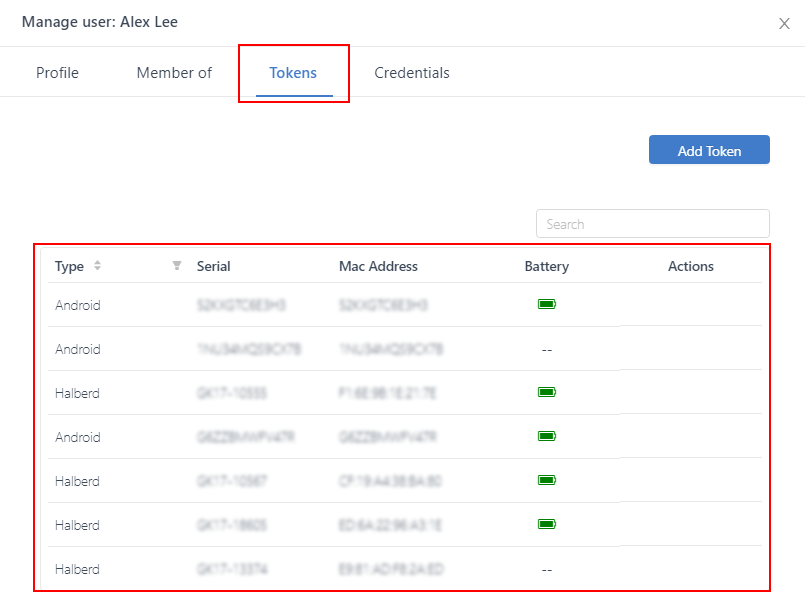Viewport: 805px width, 593px height.
Task: Click battery icon in the third Halberd row
Action: click(546, 524)
